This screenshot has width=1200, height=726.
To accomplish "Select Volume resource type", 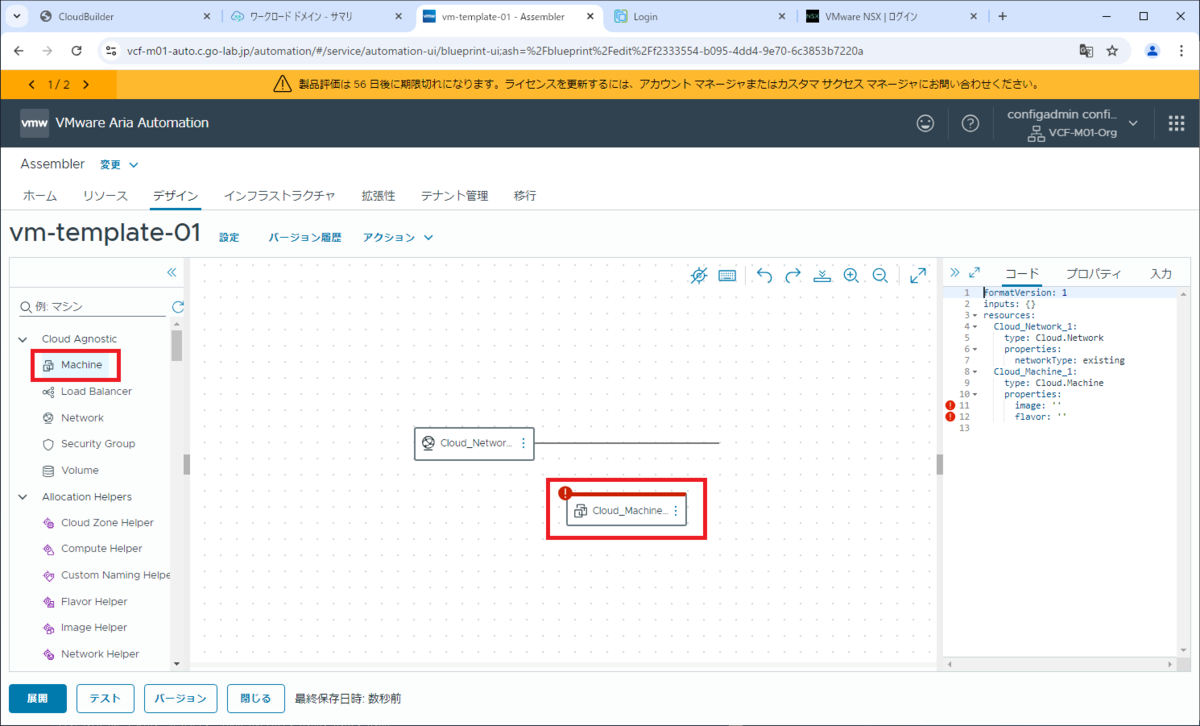I will click(x=80, y=470).
